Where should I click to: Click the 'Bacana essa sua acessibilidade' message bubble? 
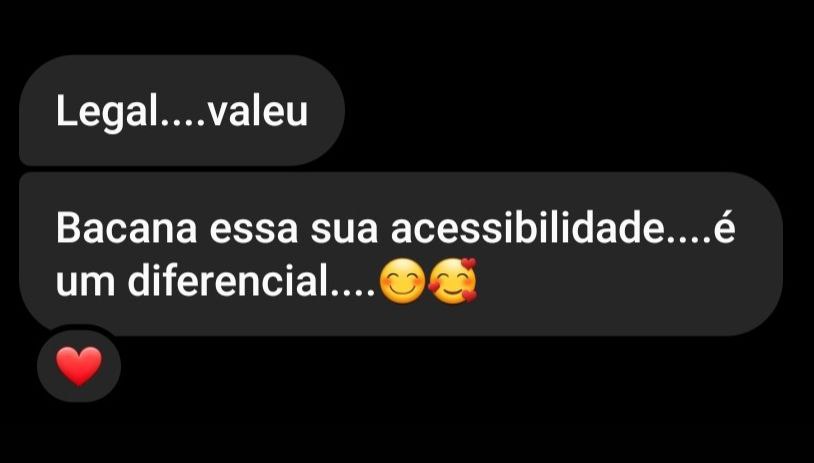click(x=401, y=254)
